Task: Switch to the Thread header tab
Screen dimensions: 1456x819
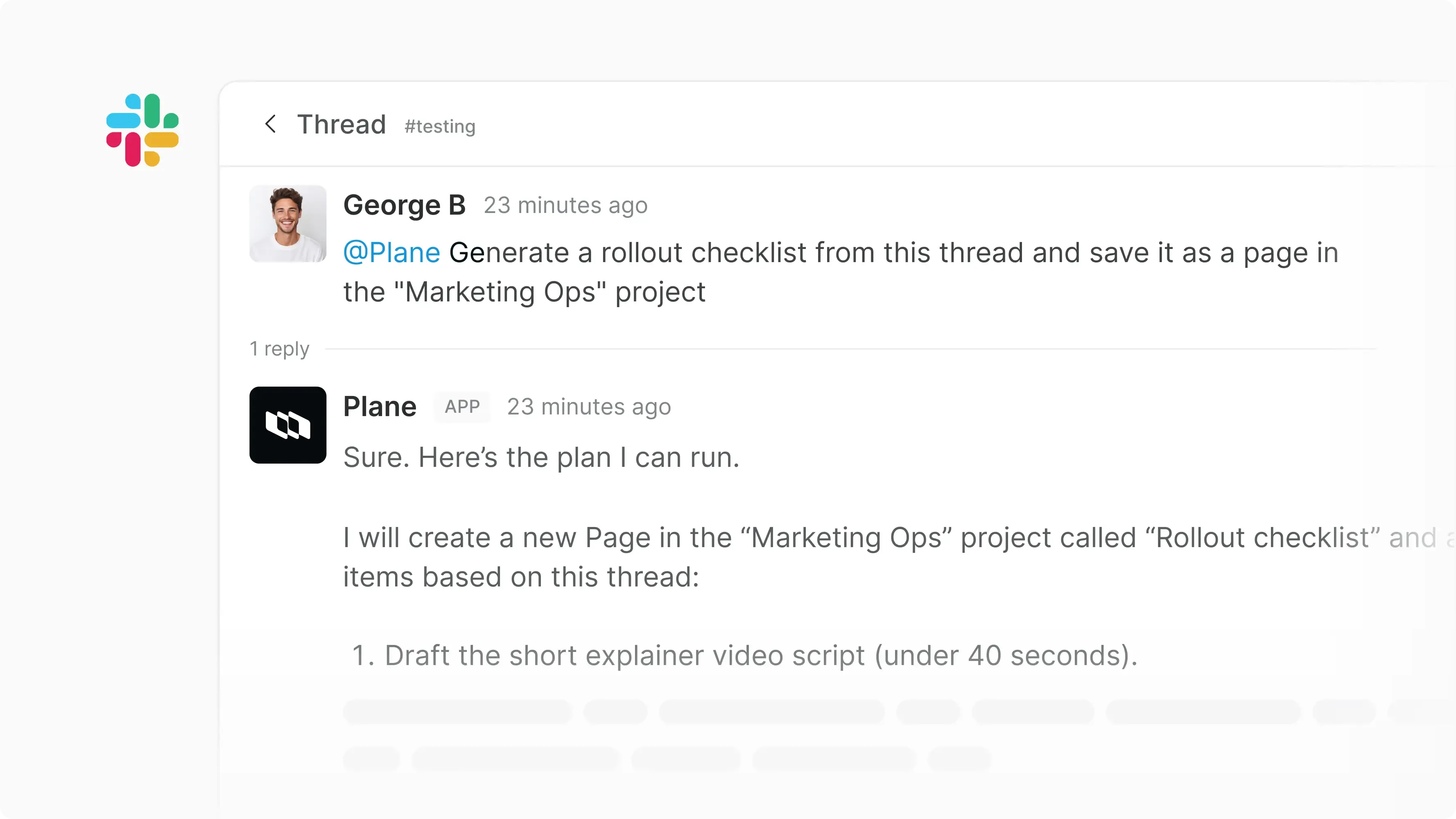Action: pos(341,124)
